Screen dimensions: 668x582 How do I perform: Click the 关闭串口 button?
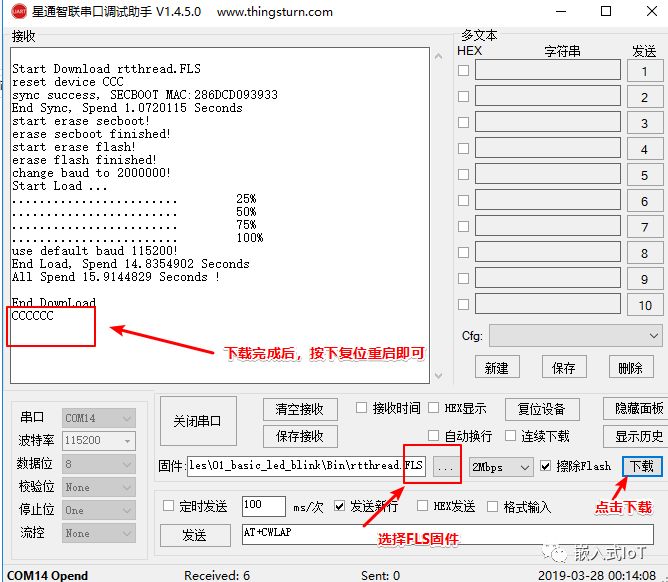click(x=204, y=420)
